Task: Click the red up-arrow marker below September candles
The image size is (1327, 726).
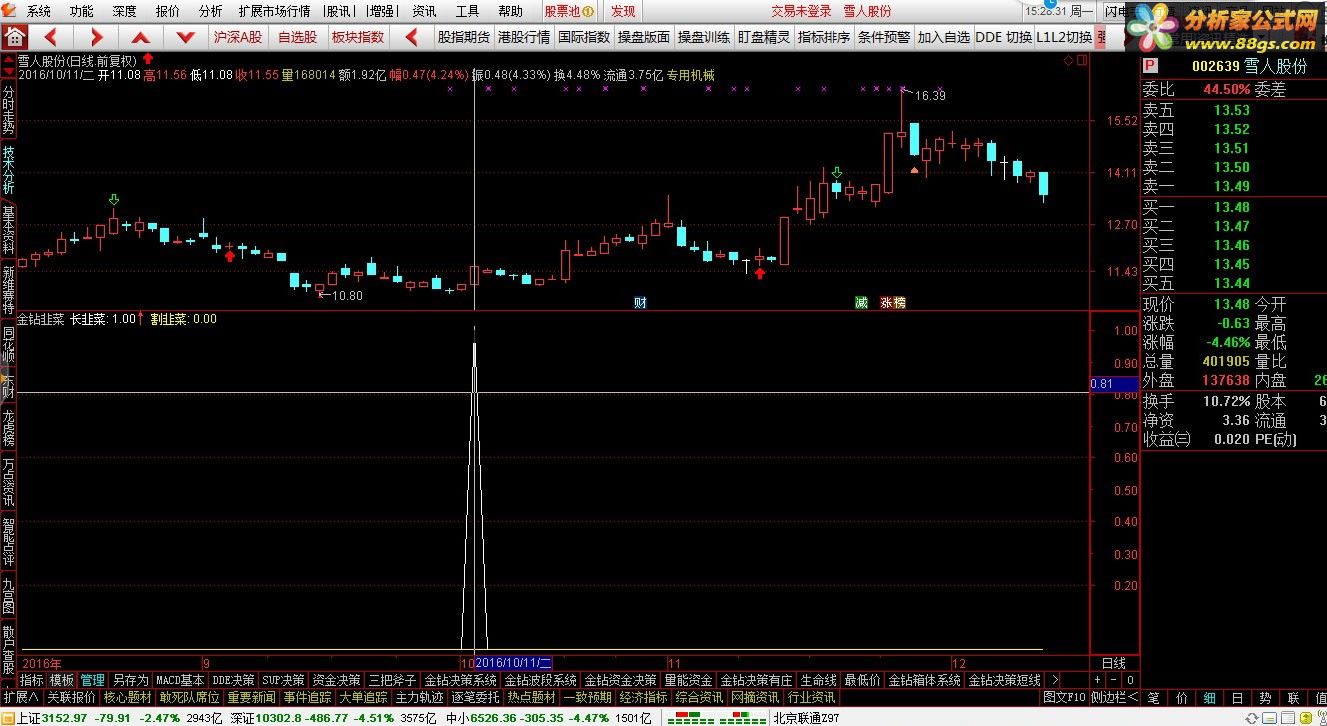Action: click(x=230, y=255)
